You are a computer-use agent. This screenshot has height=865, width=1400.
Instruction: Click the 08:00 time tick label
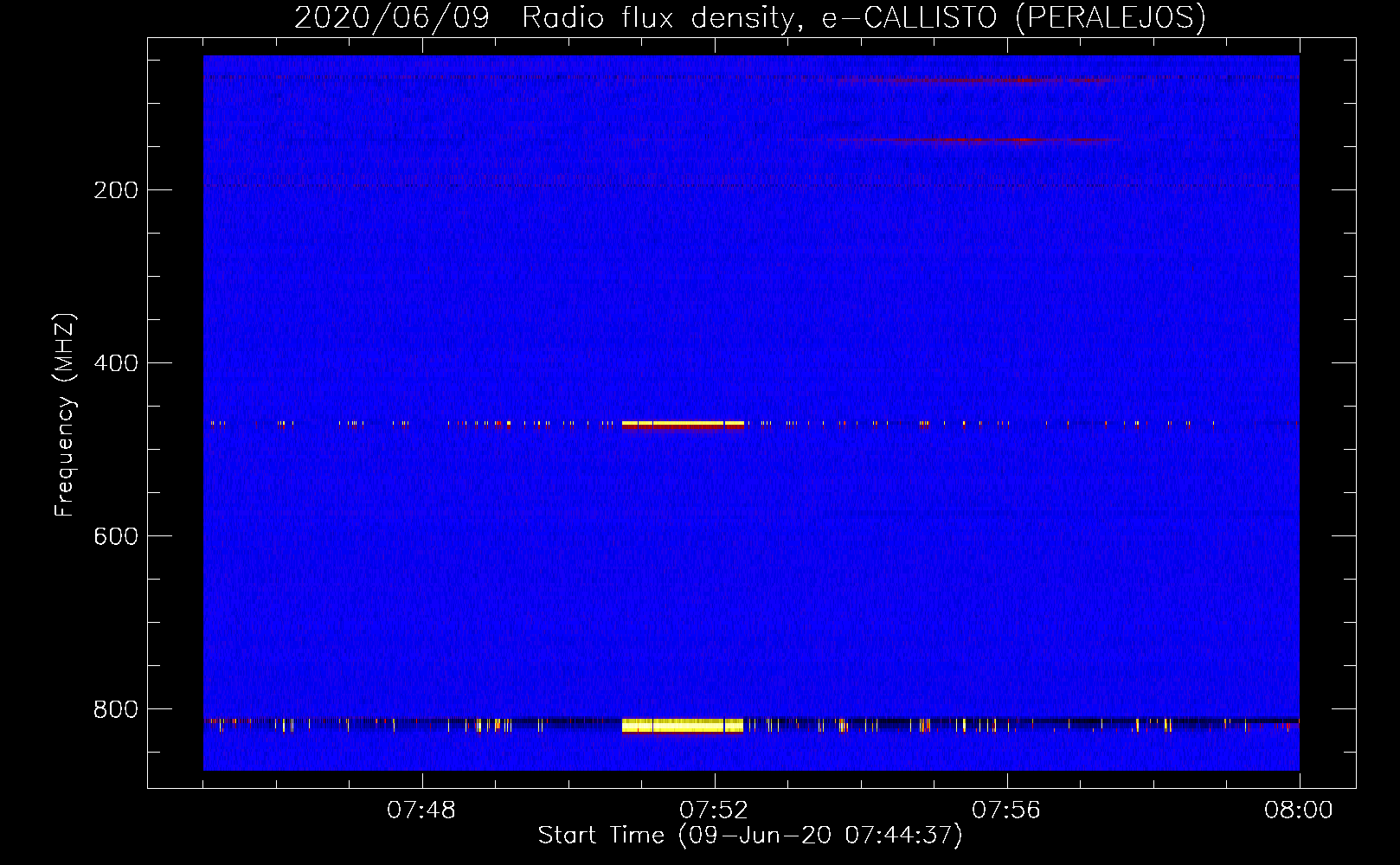[1299, 811]
